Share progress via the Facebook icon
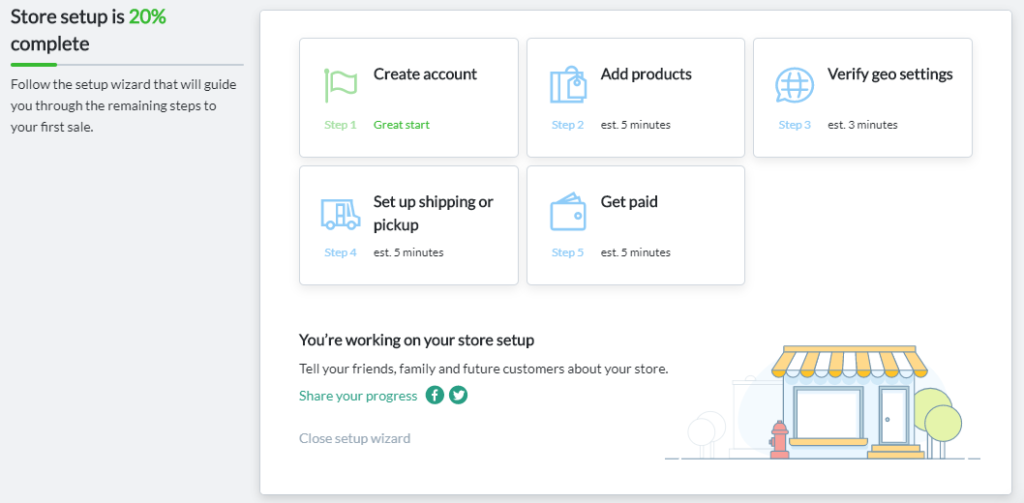 tap(435, 395)
